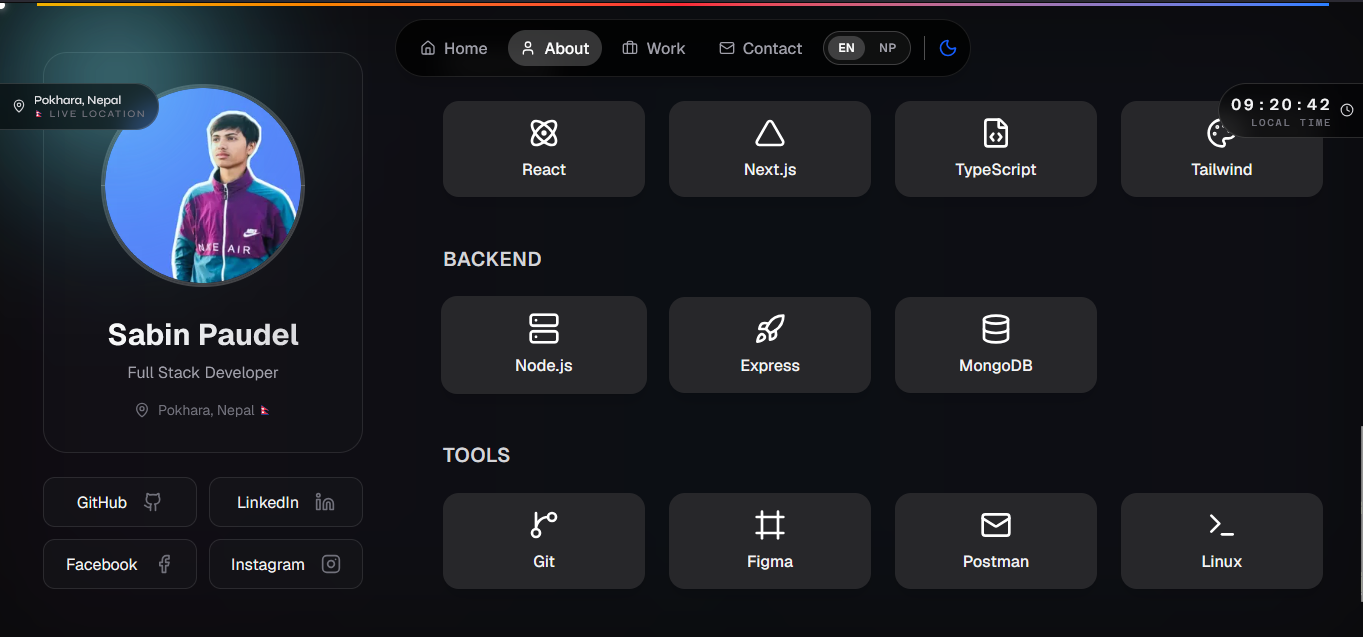Viewport: 1363px width, 637px height.
Task: Open the About nav item
Action: [555, 48]
